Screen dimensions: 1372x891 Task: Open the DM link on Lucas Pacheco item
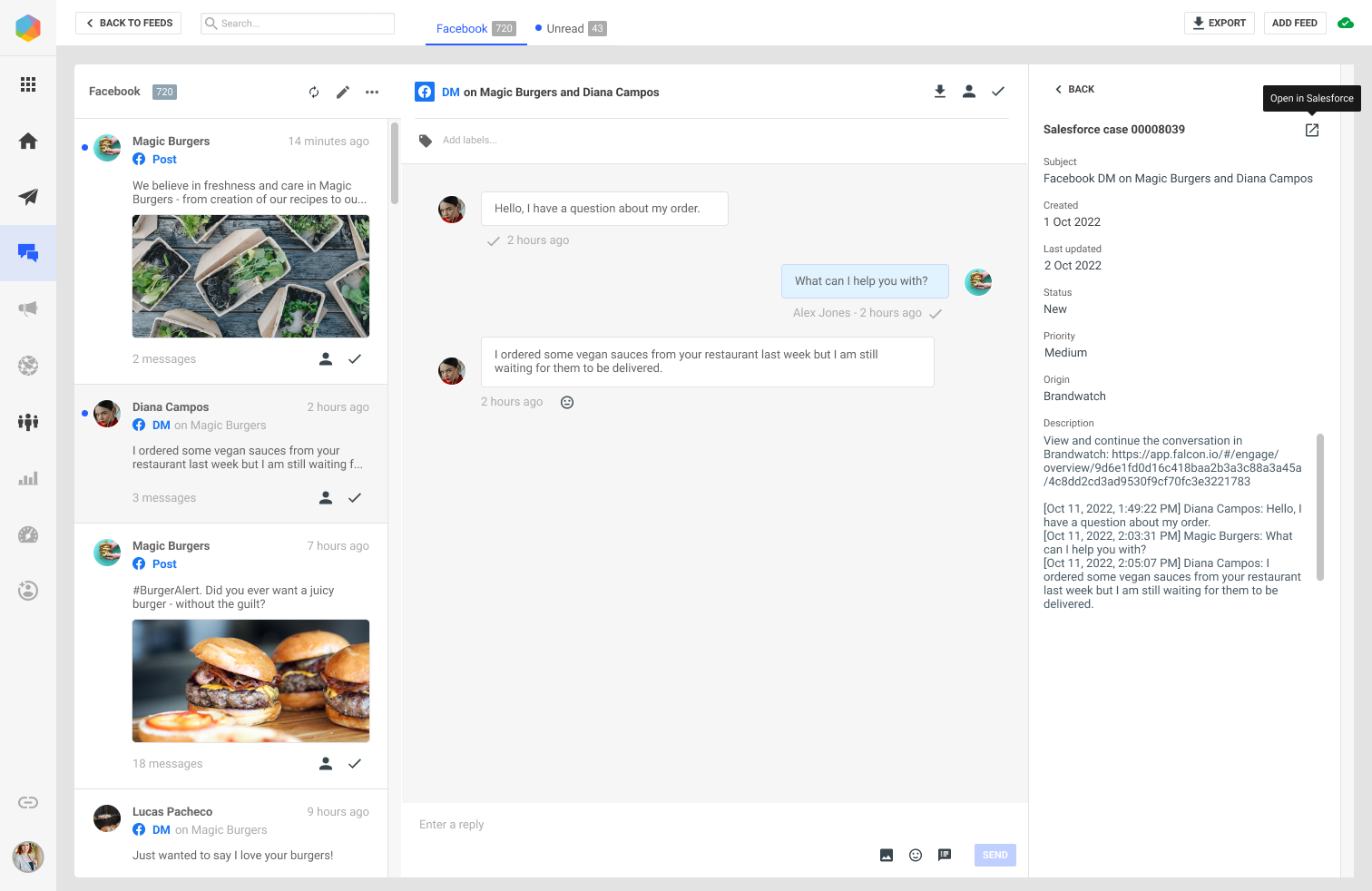pyautogui.click(x=162, y=830)
